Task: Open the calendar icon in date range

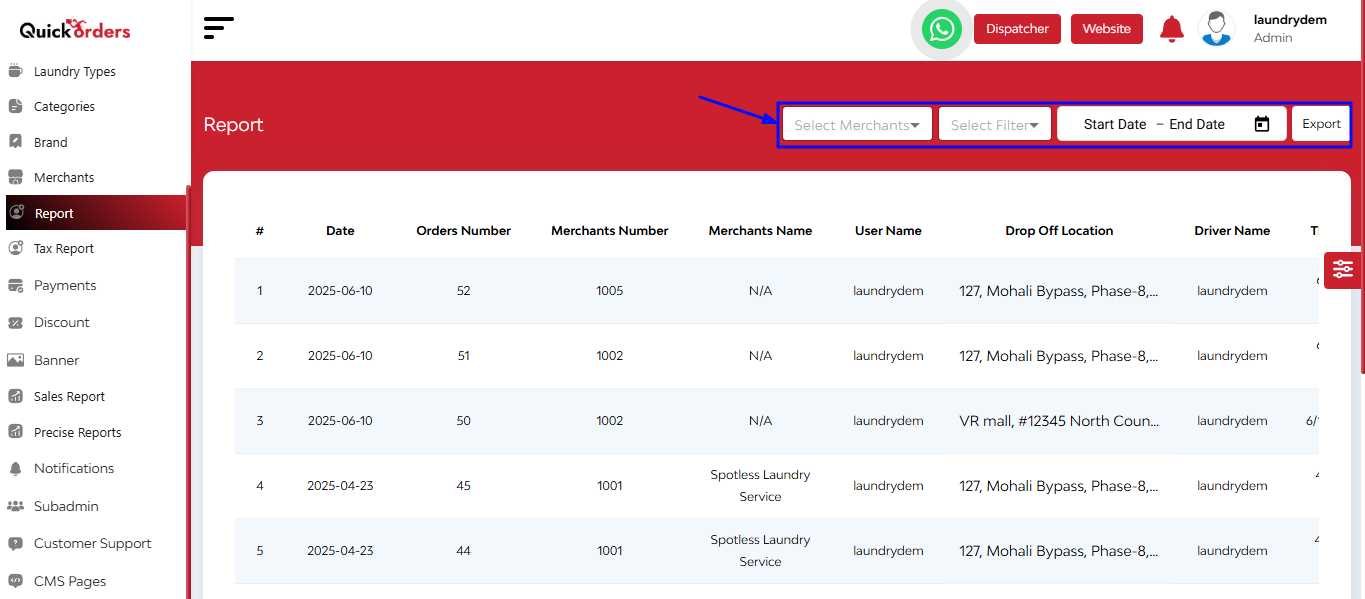Action: [x=1262, y=124]
